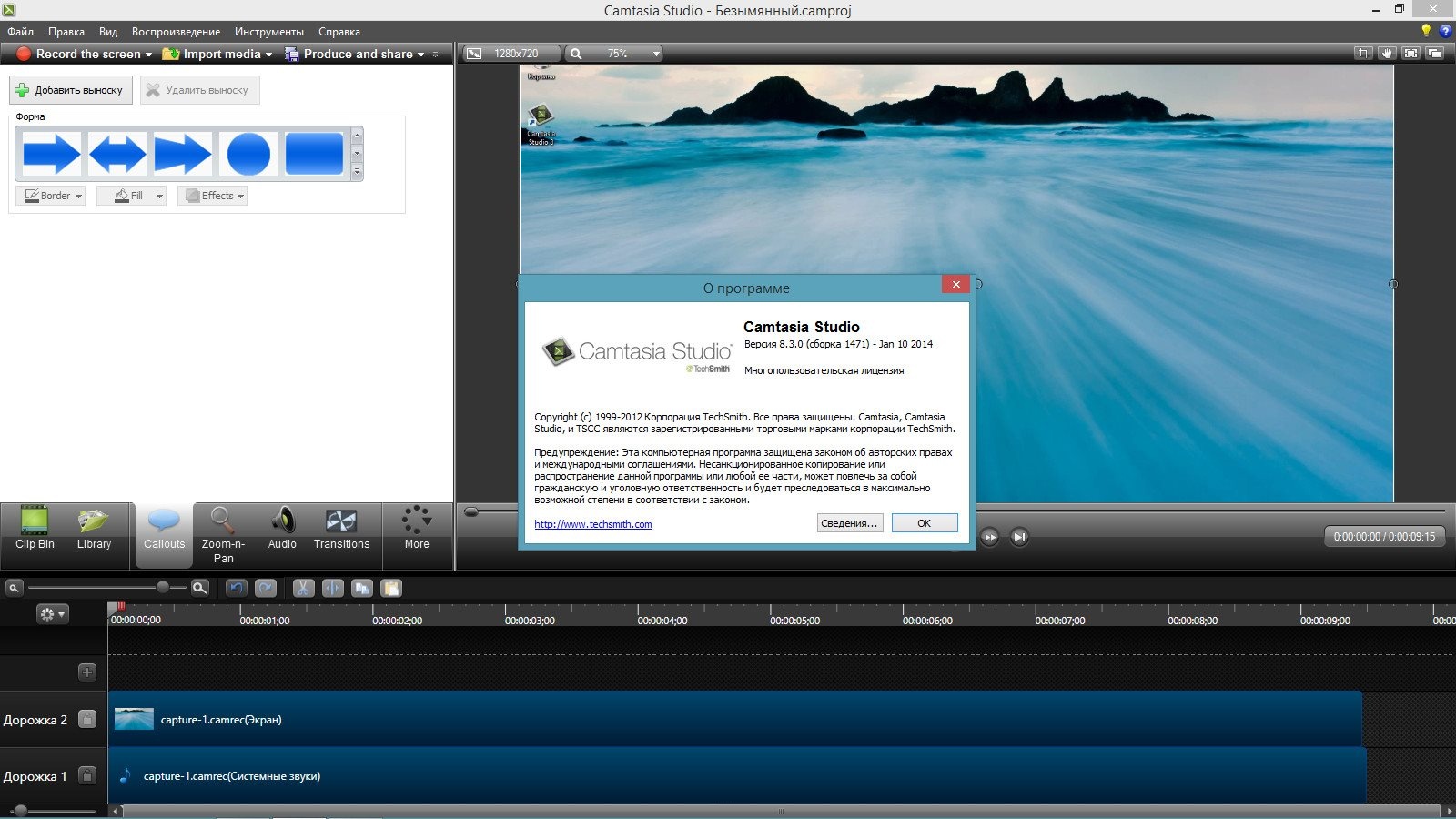Add a new track with the plus button
Viewport: 1456px width, 819px height.
87,672
